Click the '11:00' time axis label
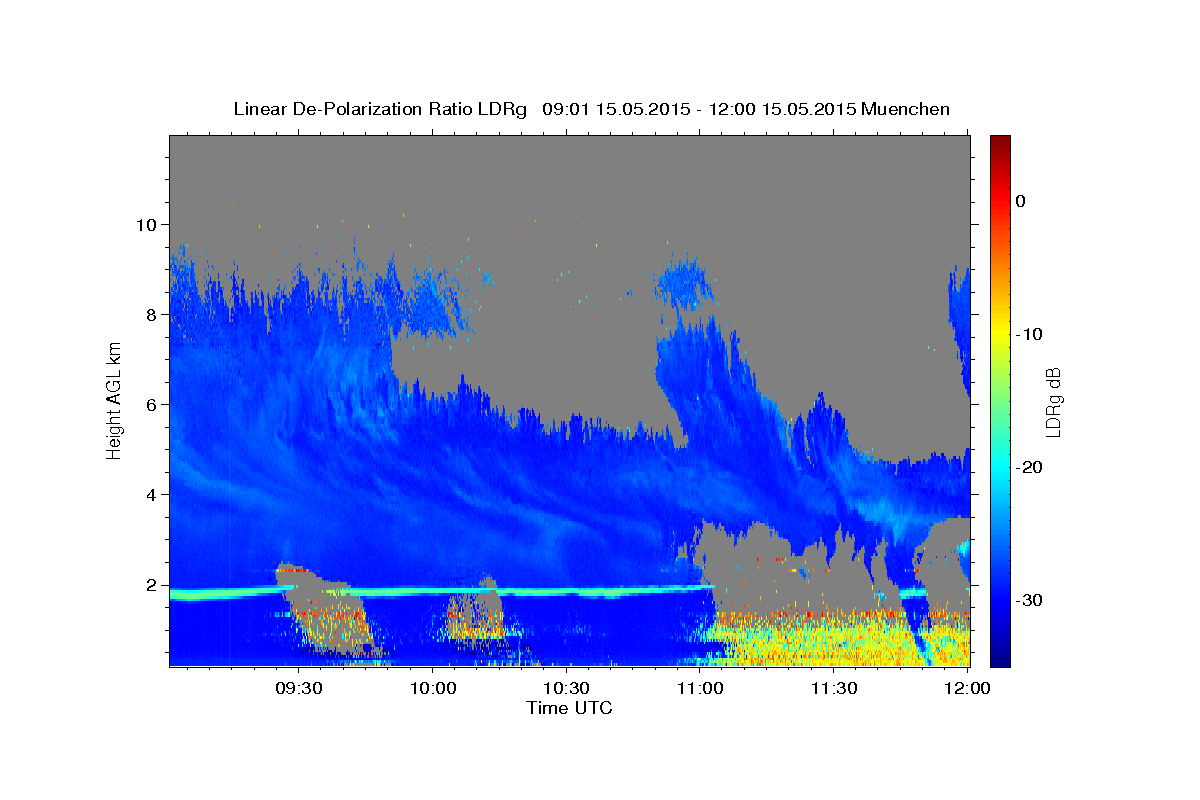1200x800 pixels. coord(700,688)
